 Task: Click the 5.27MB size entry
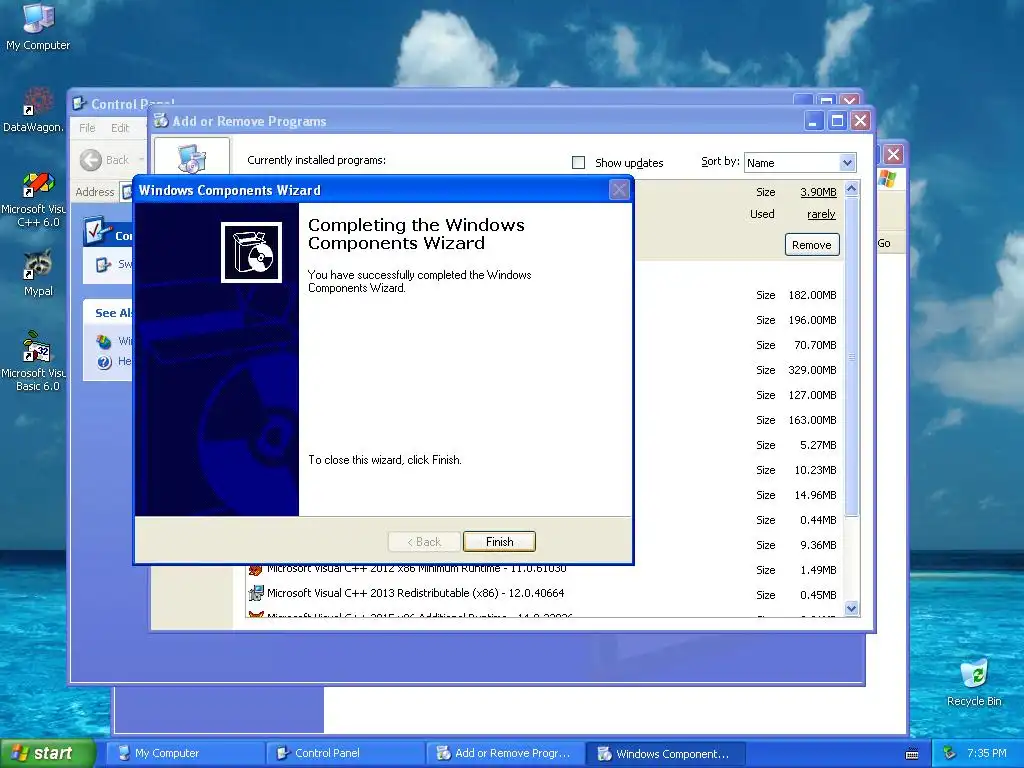818,445
